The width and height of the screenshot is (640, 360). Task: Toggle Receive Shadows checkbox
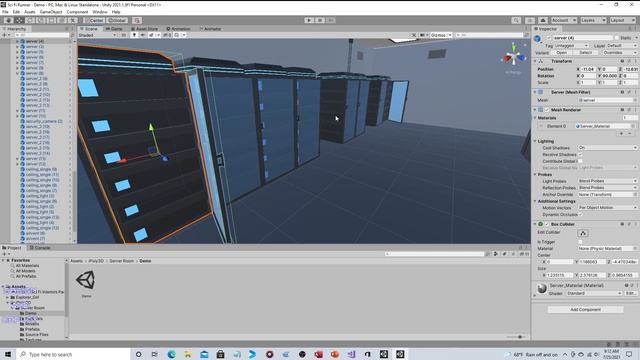[580, 155]
